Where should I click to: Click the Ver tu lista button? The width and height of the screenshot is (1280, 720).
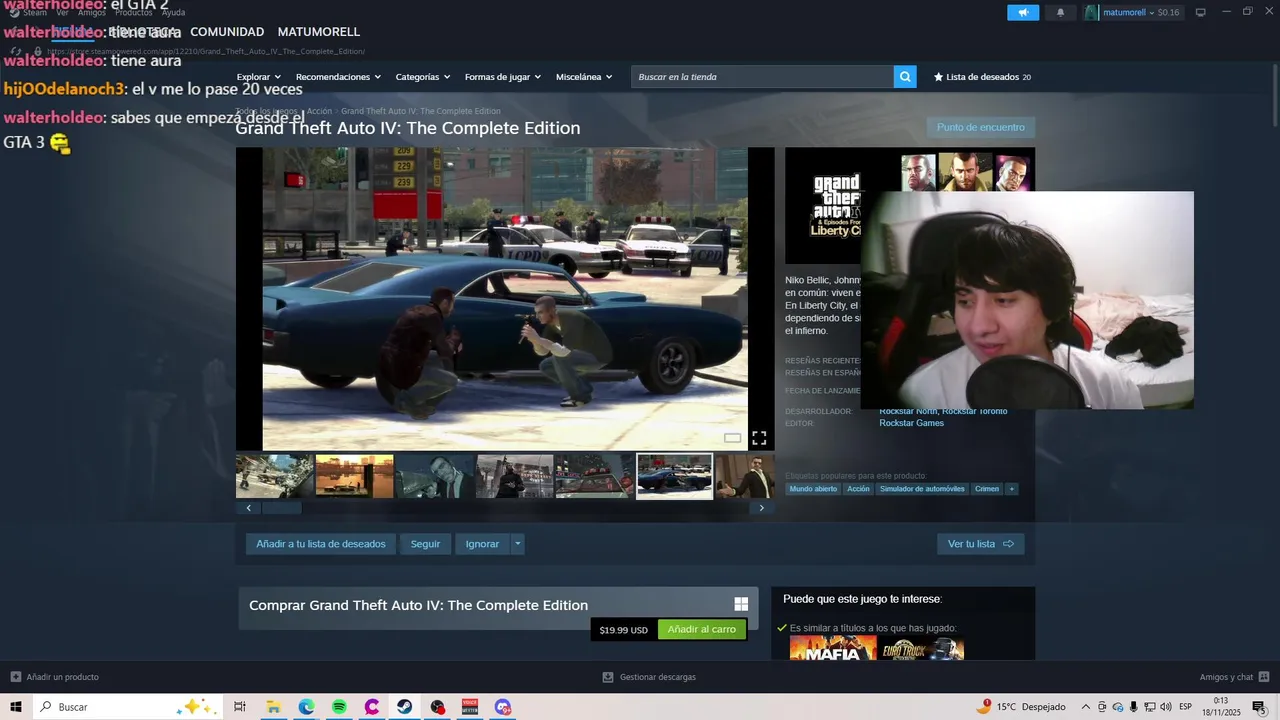pos(981,544)
